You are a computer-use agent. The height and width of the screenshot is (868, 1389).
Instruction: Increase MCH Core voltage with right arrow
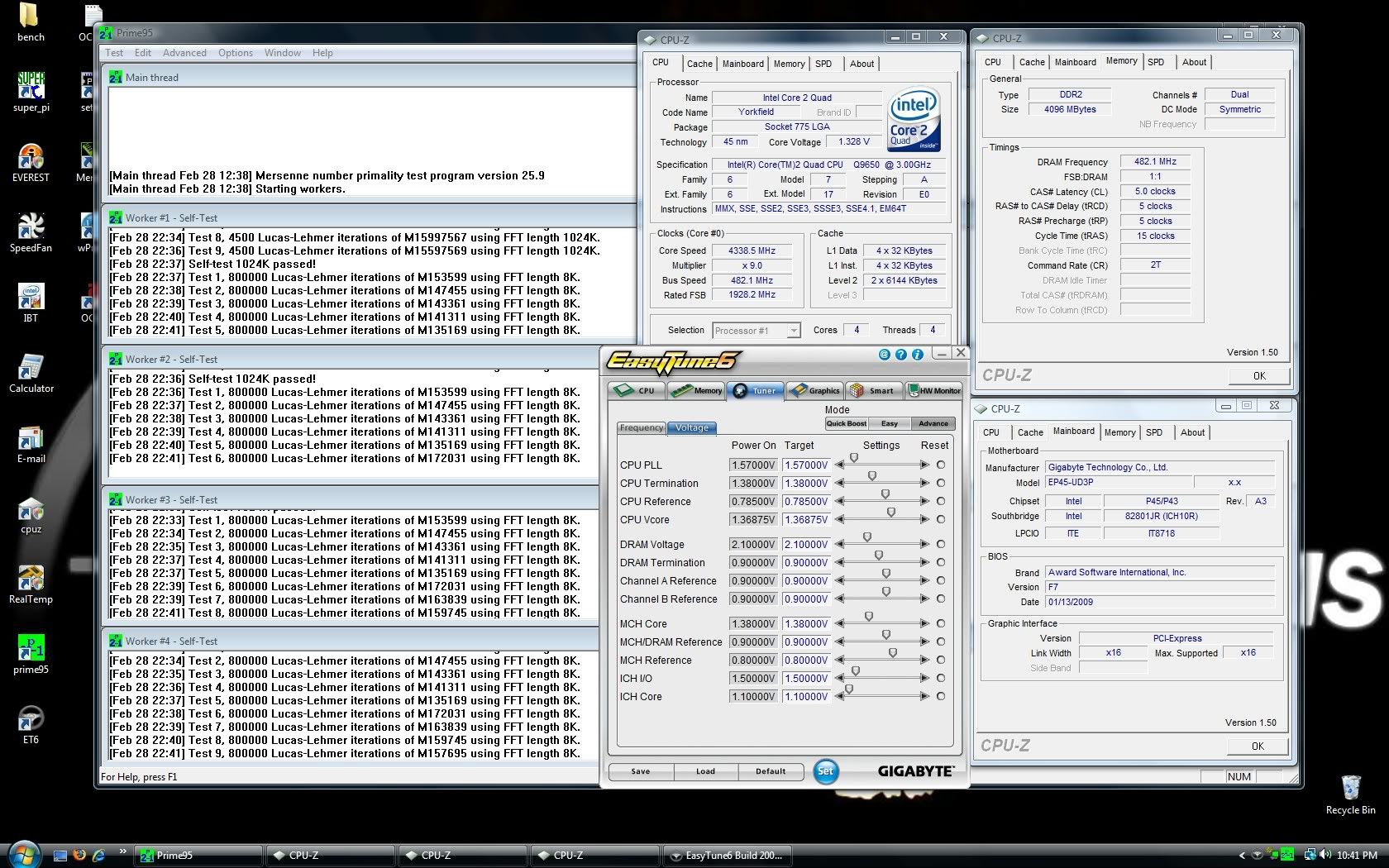(x=924, y=624)
